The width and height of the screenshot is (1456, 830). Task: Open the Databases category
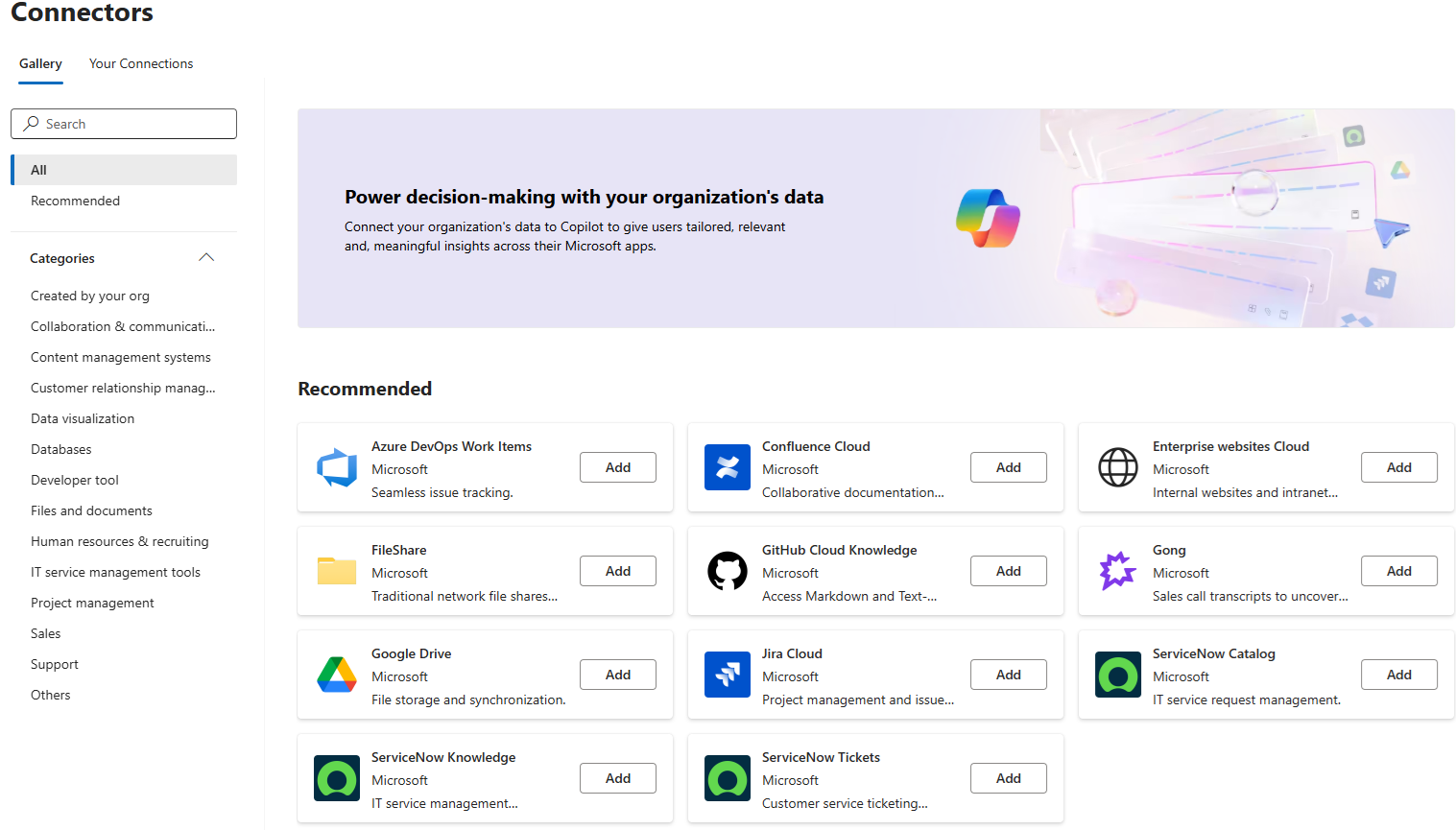point(61,449)
